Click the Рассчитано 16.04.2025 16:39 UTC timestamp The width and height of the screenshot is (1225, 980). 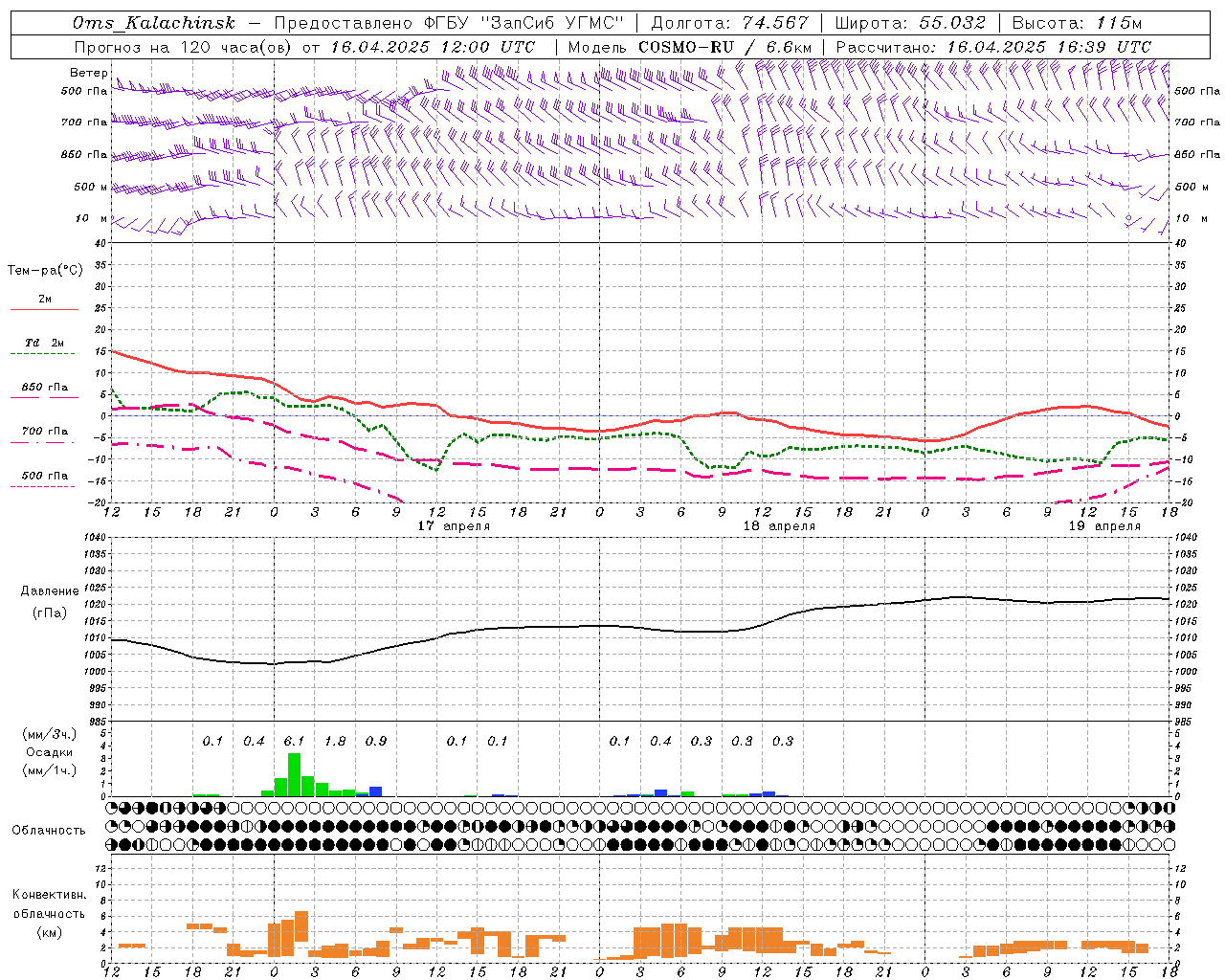tap(993, 47)
